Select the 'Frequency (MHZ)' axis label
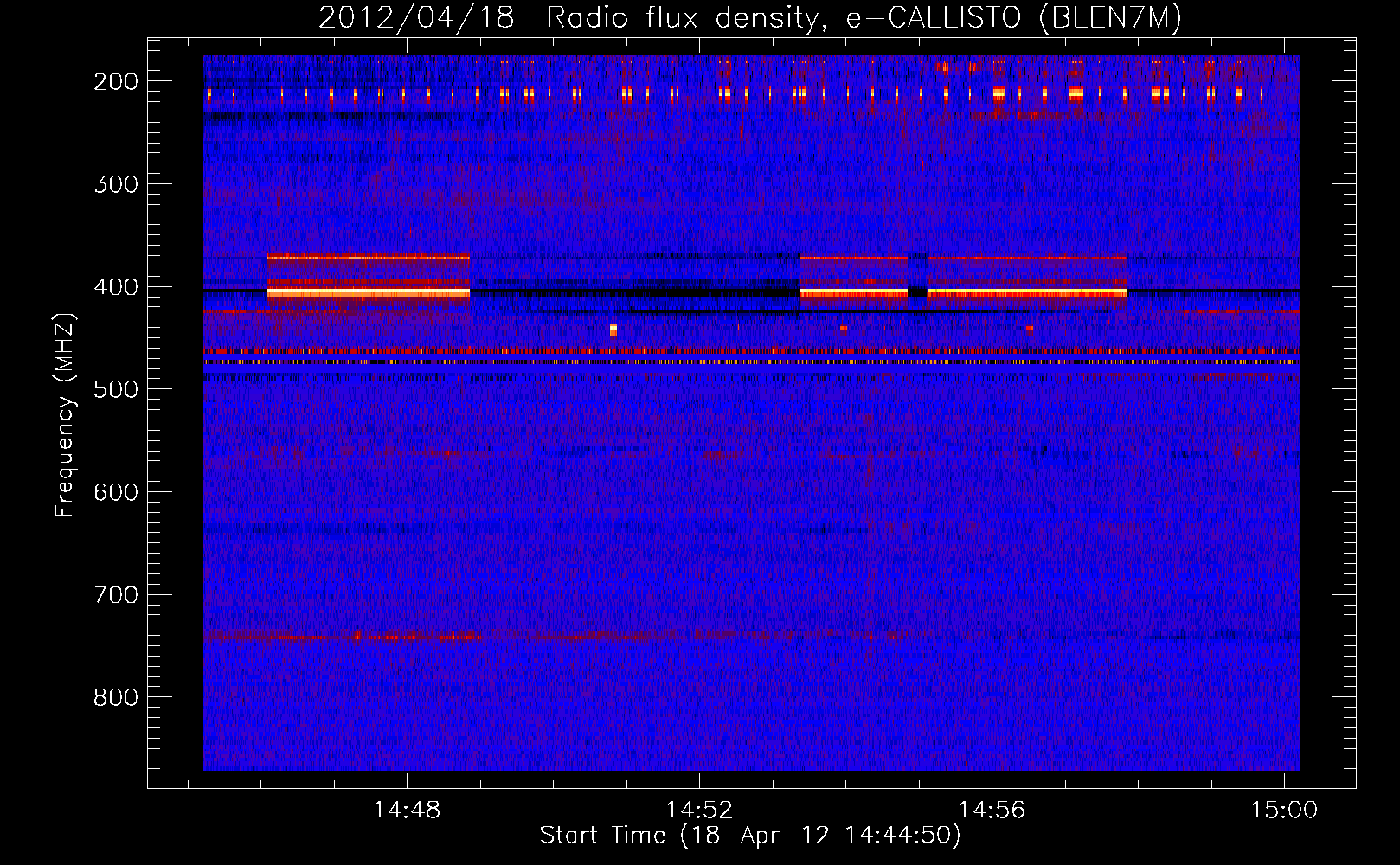Viewport: 1400px width, 865px height. (65, 414)
